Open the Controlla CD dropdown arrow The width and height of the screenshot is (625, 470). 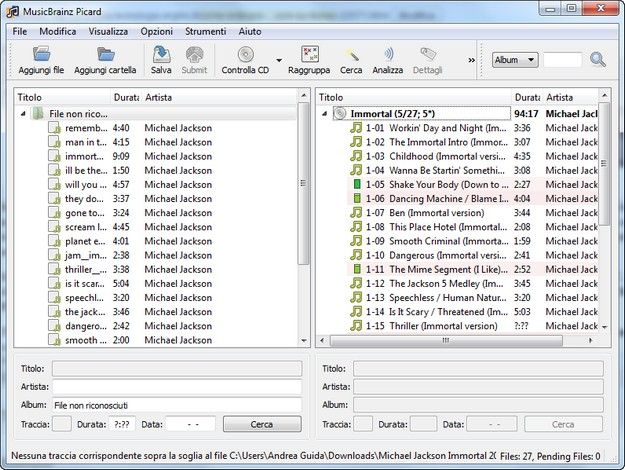click(279, 60)
